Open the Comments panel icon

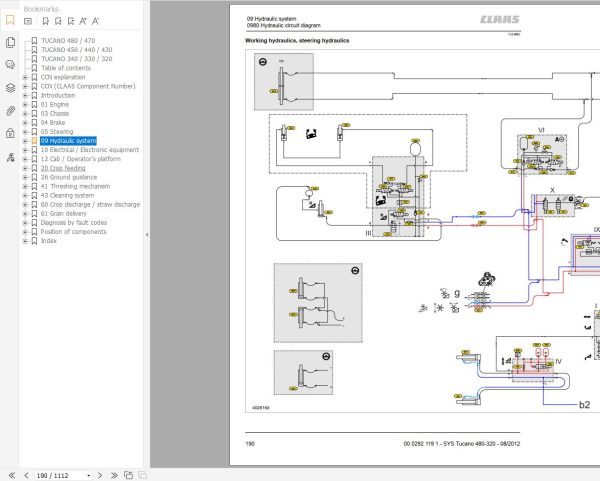pyautogui.click(x=10, y=63)
